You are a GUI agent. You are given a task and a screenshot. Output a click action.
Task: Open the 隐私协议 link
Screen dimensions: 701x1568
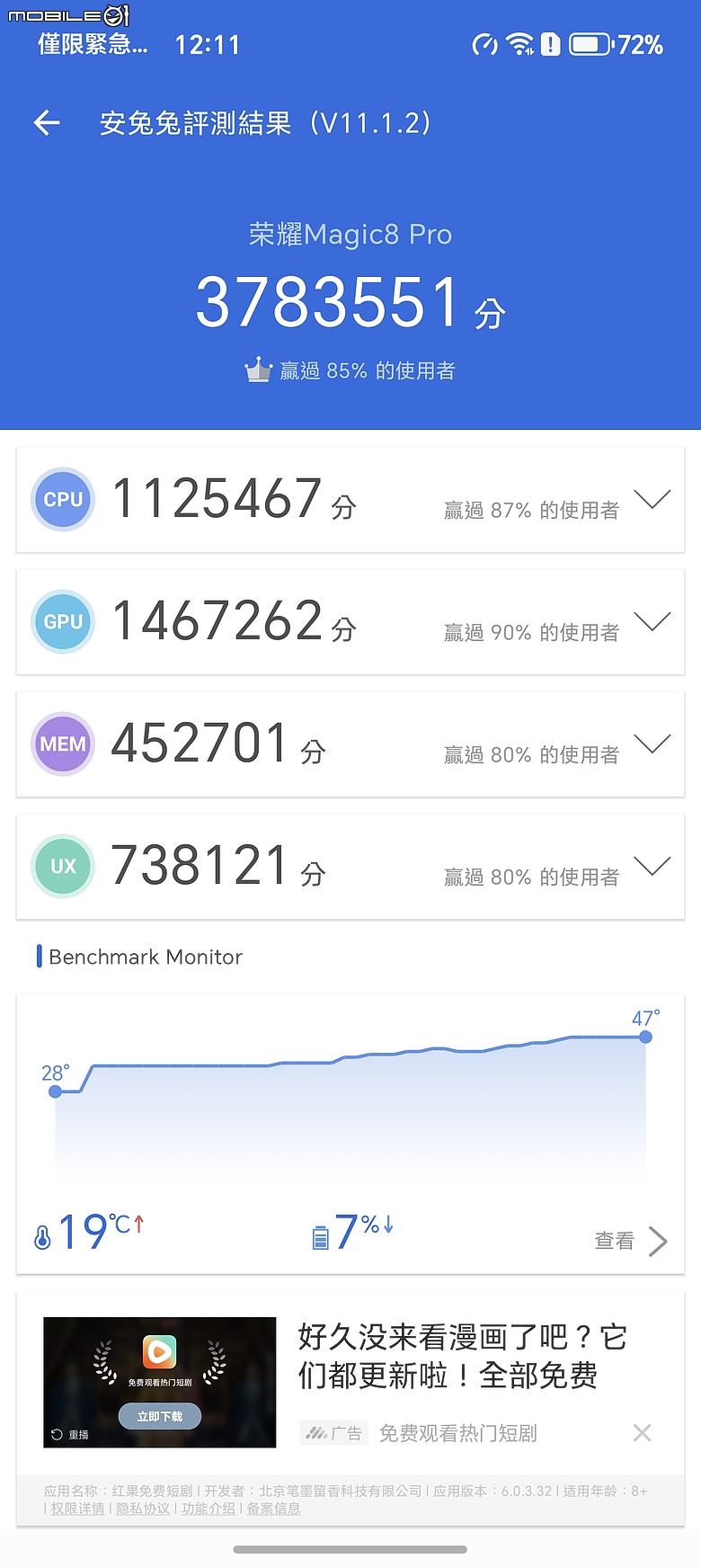click(143, 1508)
